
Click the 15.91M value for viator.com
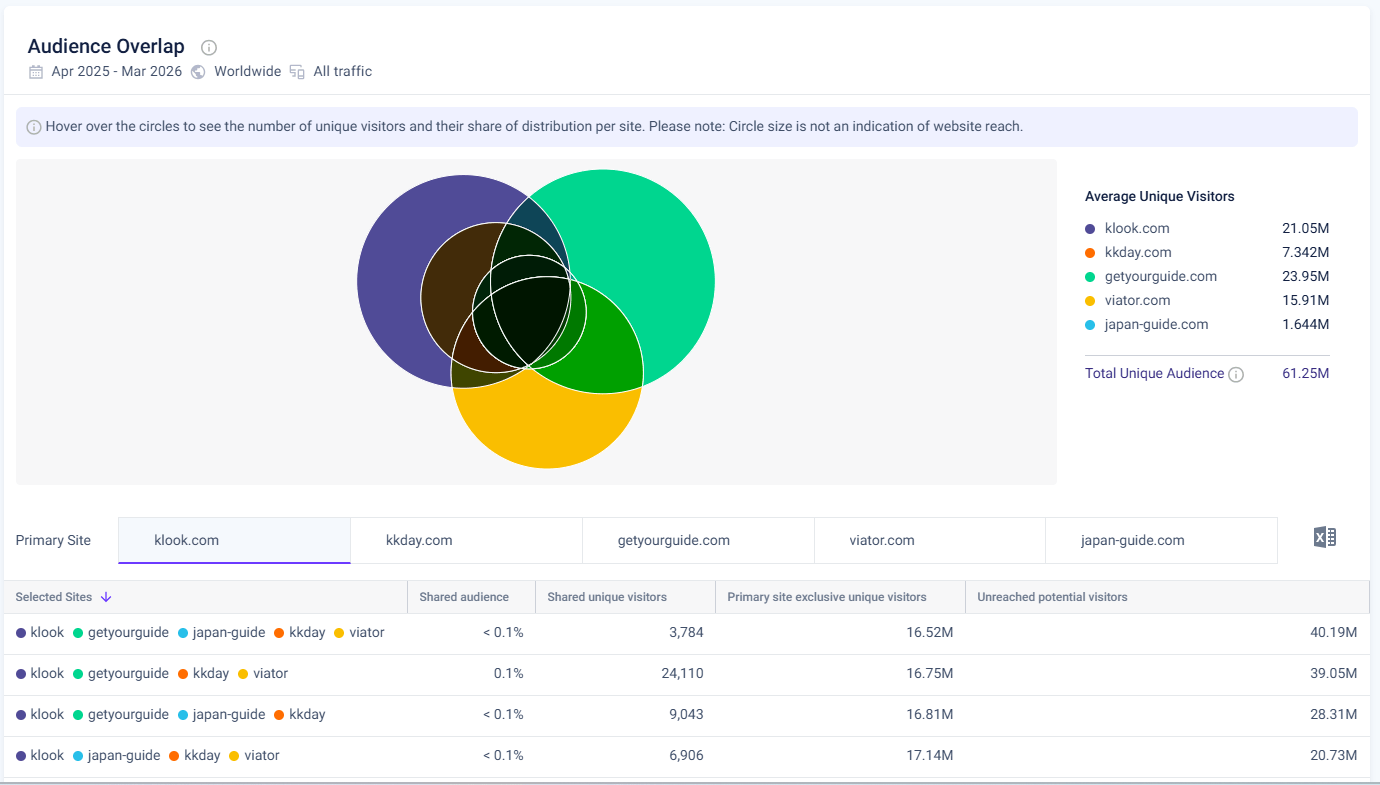tap(1306, 301)
